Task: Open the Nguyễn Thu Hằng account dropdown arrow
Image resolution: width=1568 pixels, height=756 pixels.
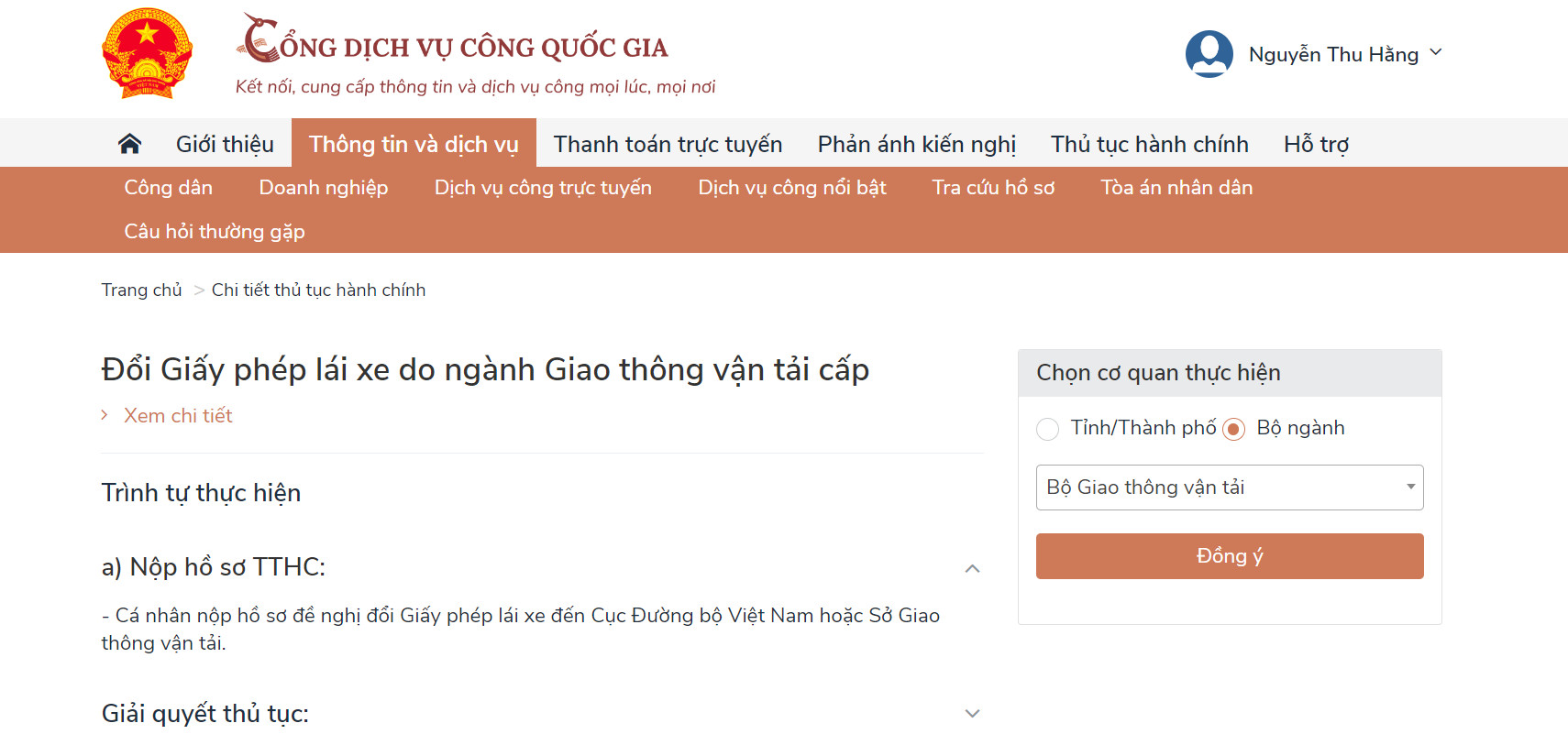Action: click(x=1436, y=52)
